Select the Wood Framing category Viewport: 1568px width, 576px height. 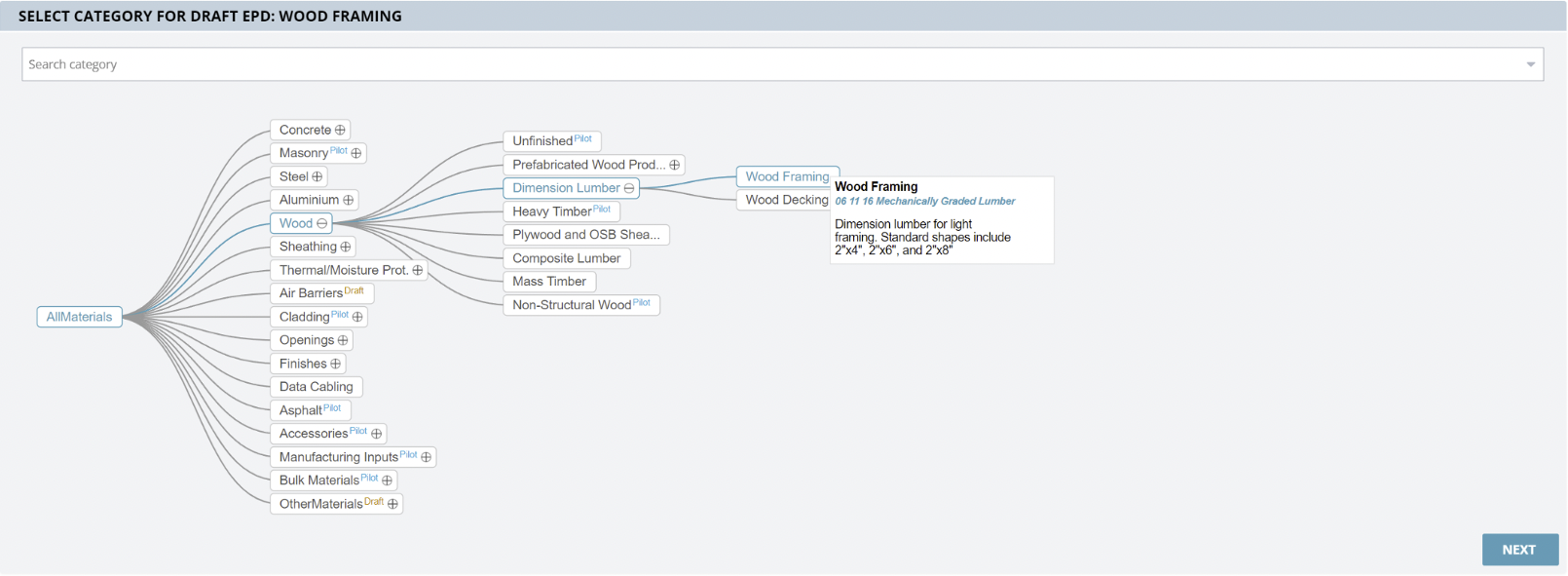pyautogui.click(x=786, y=176)
